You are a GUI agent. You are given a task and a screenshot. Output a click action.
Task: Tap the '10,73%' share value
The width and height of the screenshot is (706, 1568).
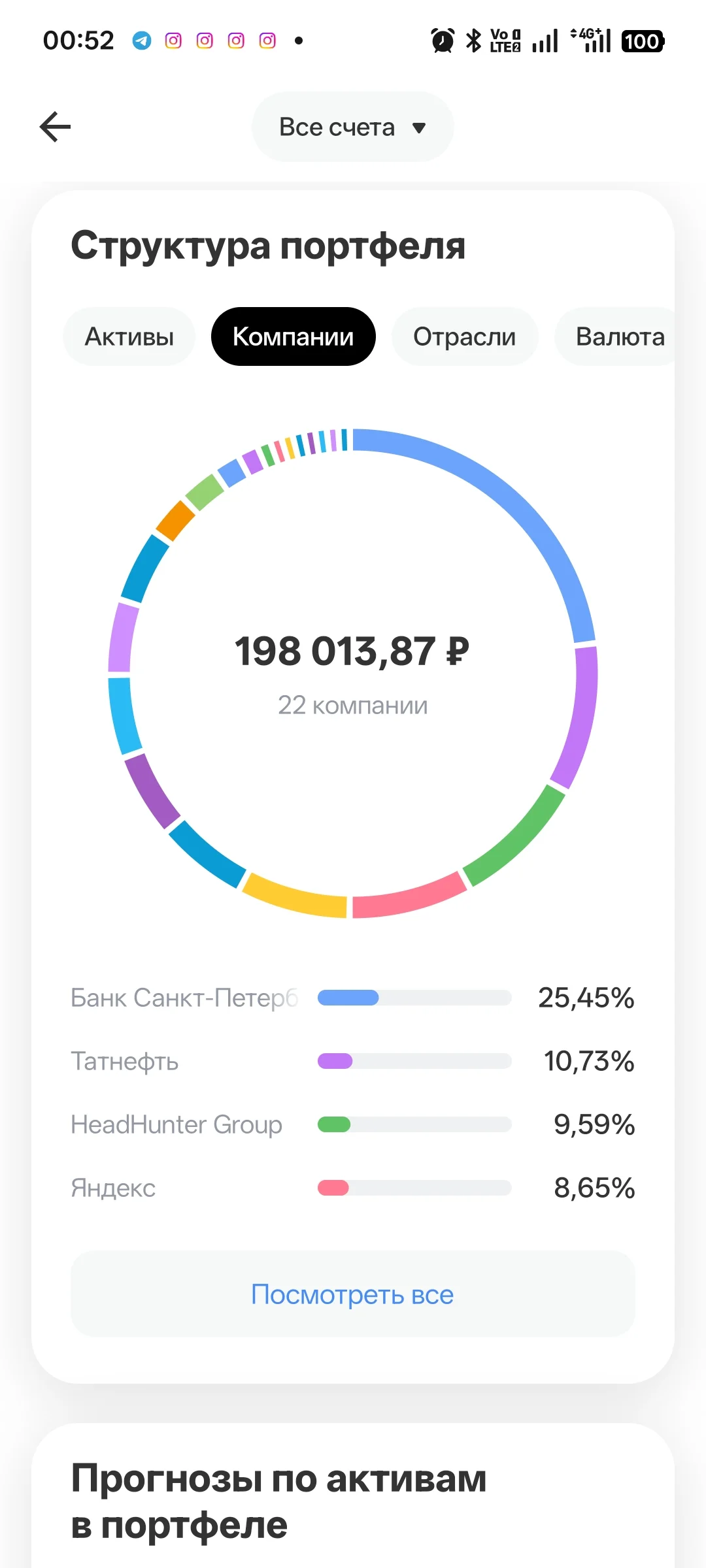point(590,1061)
